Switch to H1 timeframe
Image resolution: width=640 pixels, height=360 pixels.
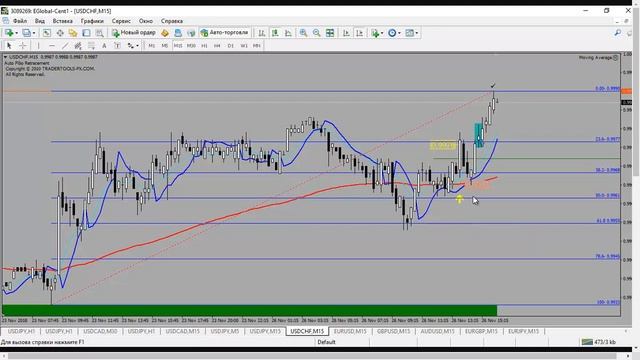(x=204, y=46)
